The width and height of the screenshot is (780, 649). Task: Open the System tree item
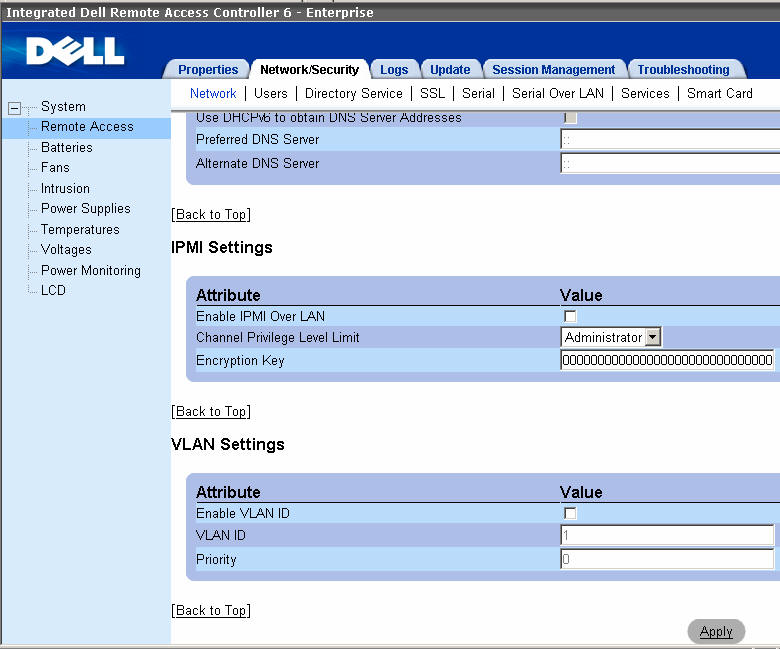(x=63, y=106)
